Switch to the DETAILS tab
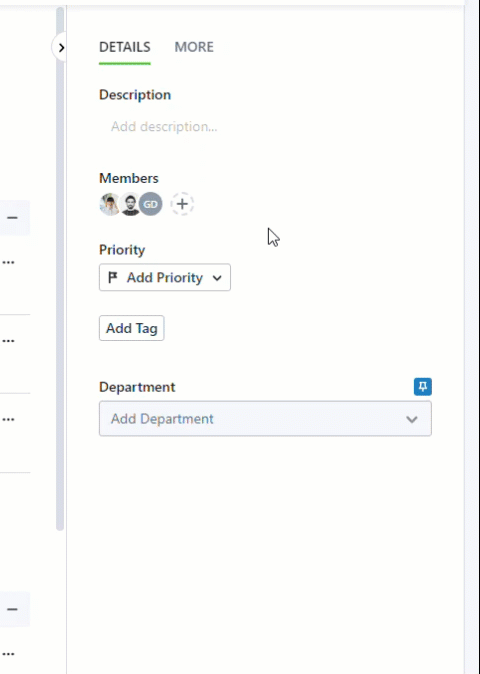Screen dimensions: 480x674 (x=125, y=47)
